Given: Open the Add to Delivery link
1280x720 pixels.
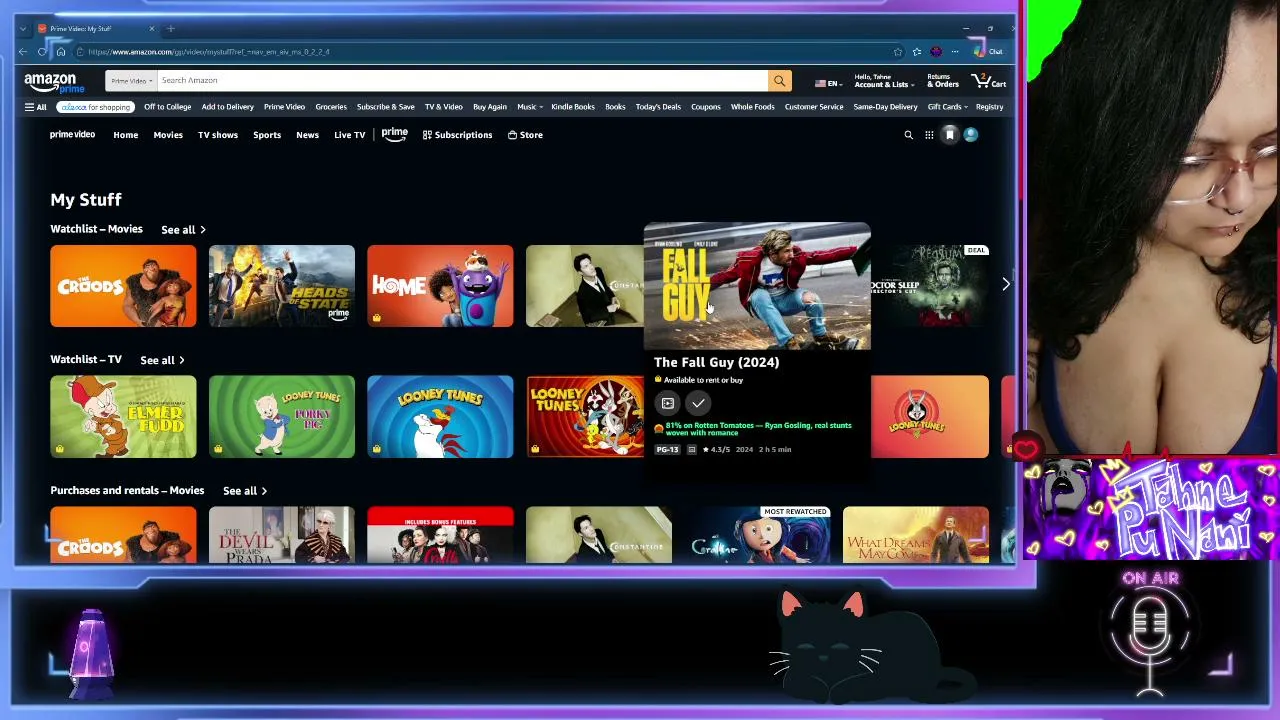Looking at the screenshot, I should click(228, 107).
